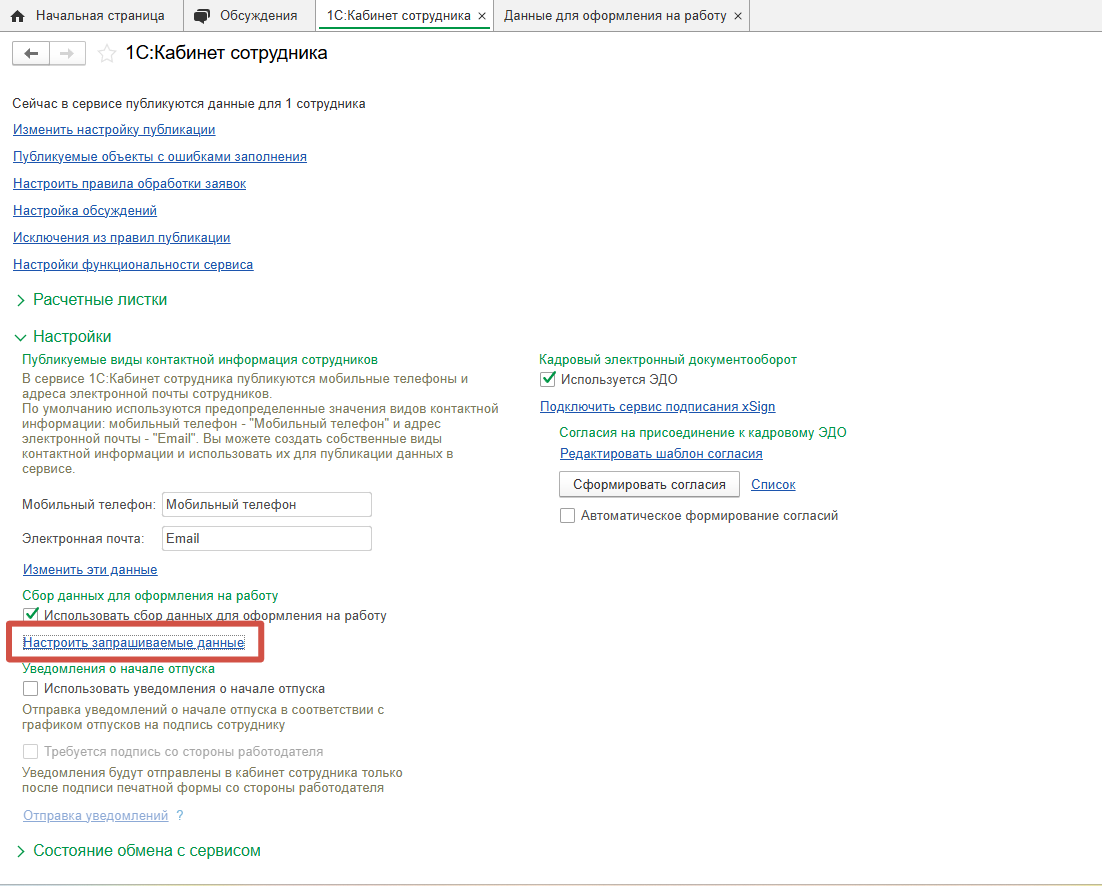Click the Мобильный телефон input field
The height and width of the screenshot is (886, 1102).
[x=266, y=505]
